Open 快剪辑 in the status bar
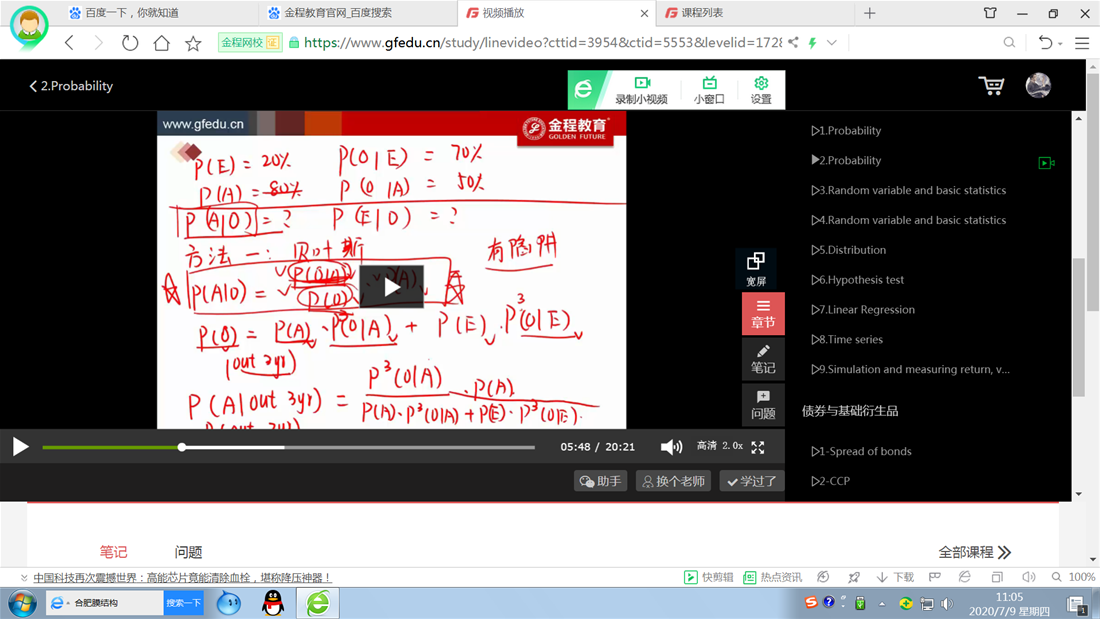 (x=709, y=577)
